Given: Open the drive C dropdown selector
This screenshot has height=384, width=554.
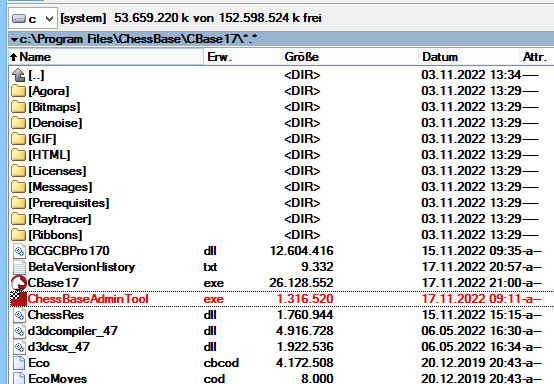Looking at the screenshot, I should (33, 18).
